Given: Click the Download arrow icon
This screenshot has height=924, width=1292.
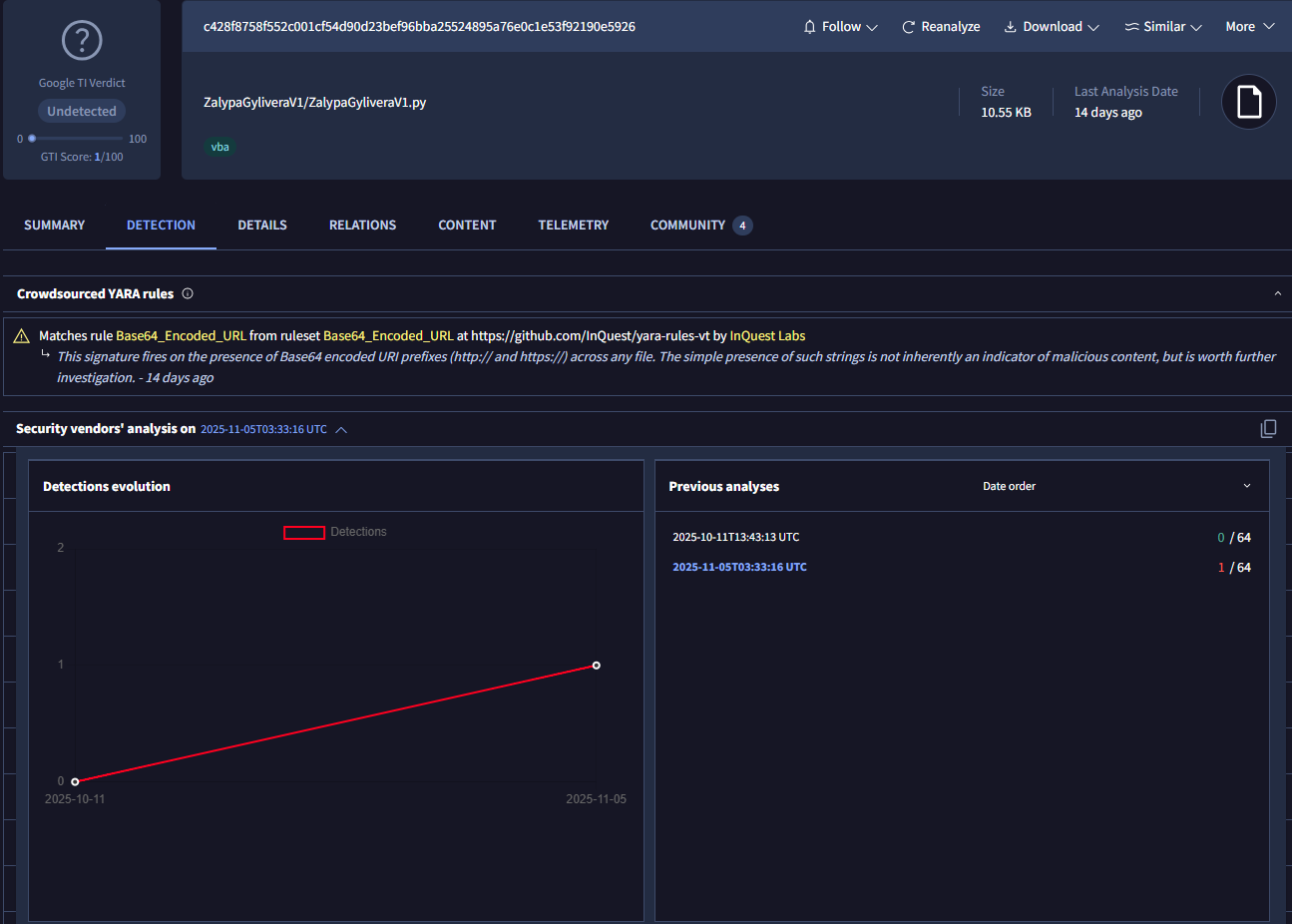Looking at the screenshot, I should (1010, 27).
